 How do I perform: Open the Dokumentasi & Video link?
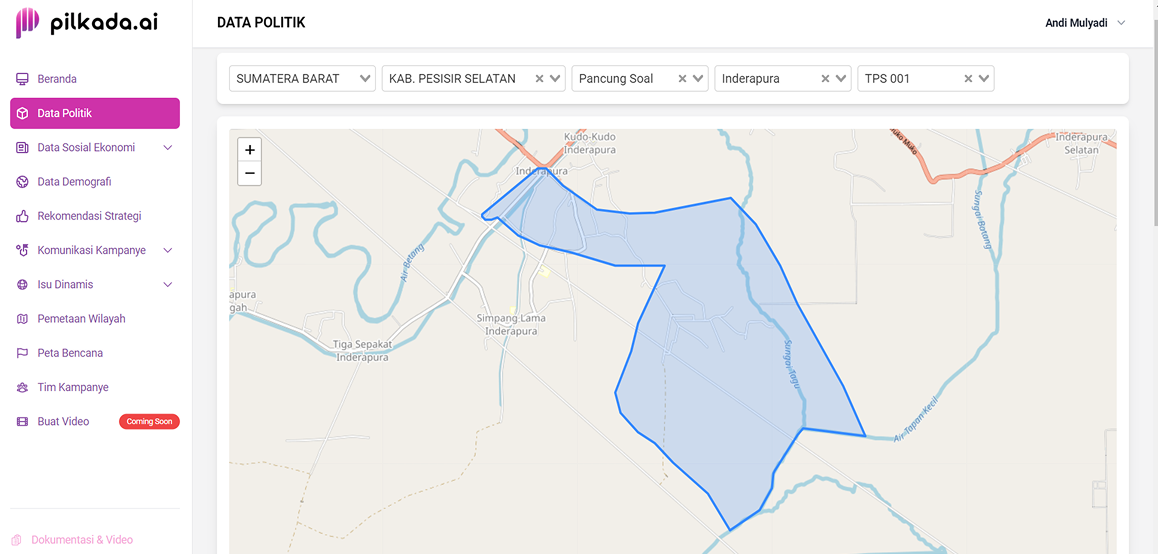[82, 540]
